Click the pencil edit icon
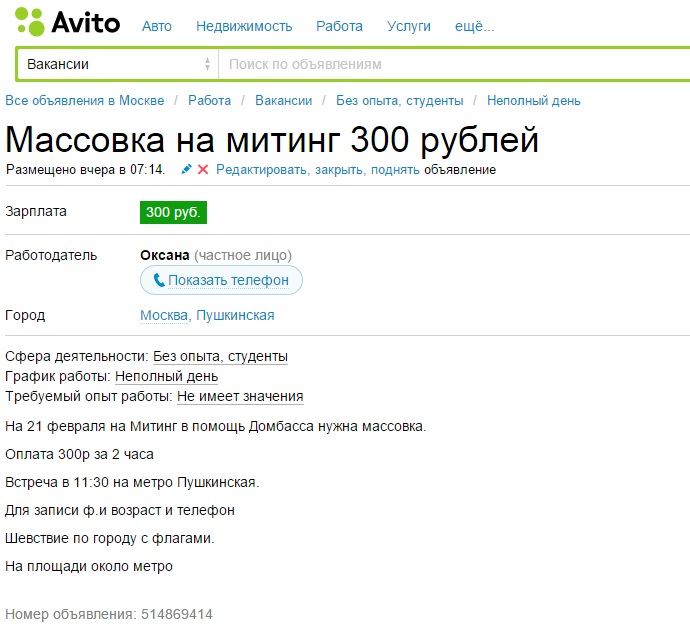Image resolution: width=690 pixels, height=635 pixels. coord(186,170)
